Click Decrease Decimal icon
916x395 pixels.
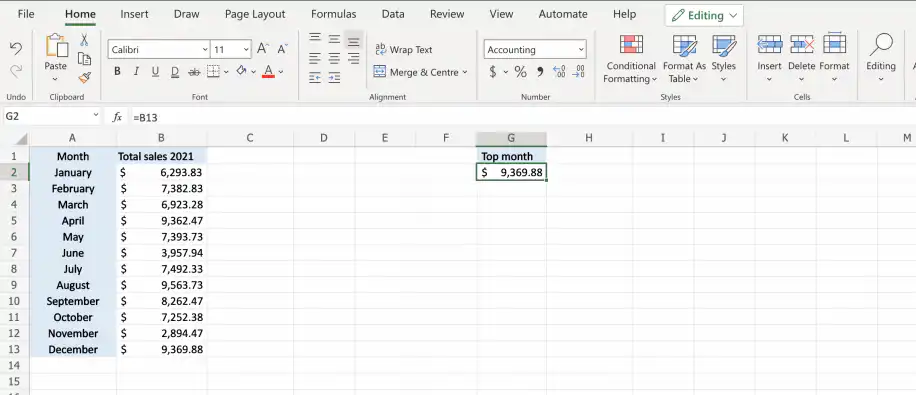tap(578, 72)
